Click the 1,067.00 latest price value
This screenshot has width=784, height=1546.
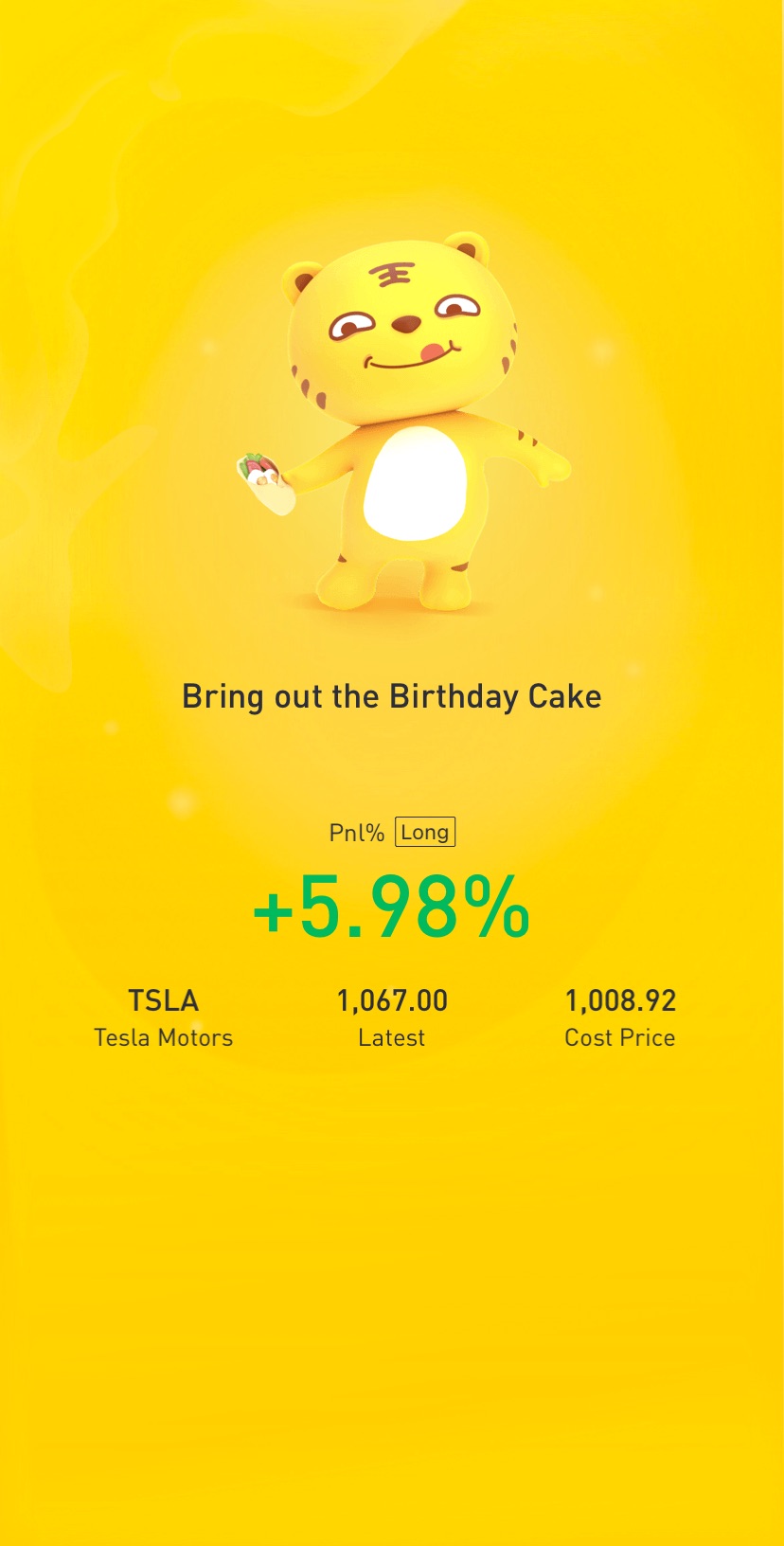coord(392,1000)
